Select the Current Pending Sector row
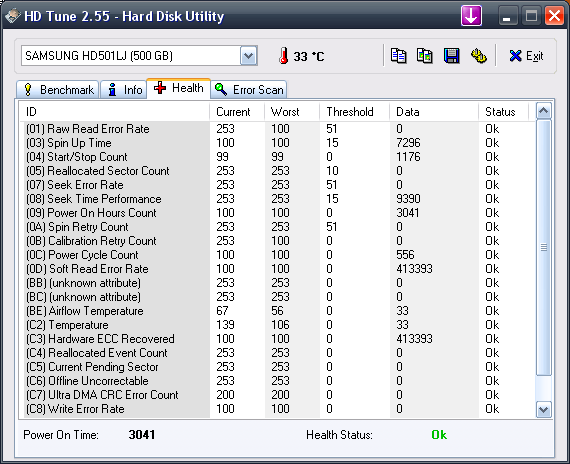Viewport: 570px width, 464px height. 277,367
